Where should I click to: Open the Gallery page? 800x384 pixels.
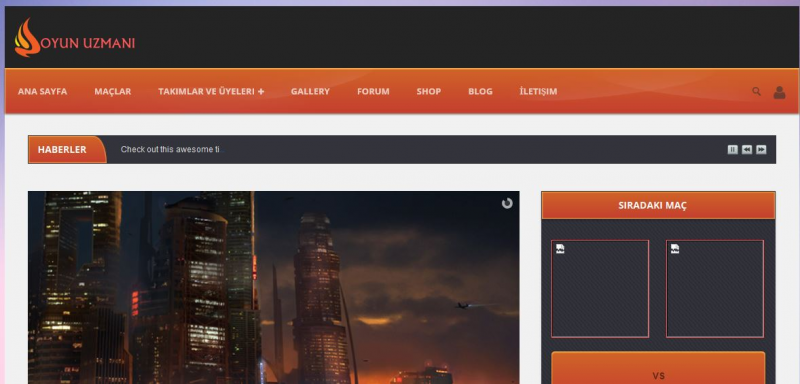point(310,91)
